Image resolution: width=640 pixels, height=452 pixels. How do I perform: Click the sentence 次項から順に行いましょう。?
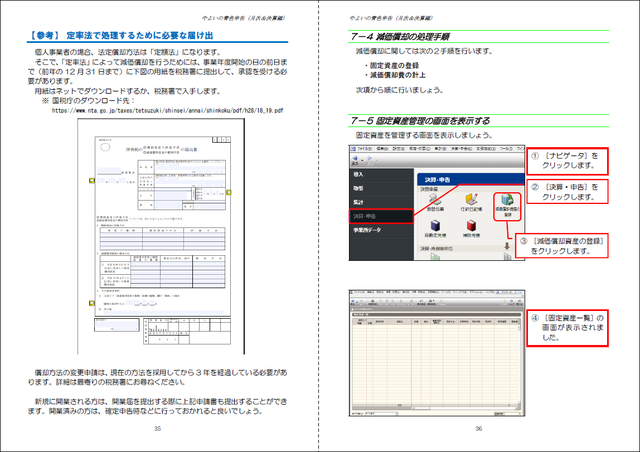(x=399, y=90)
